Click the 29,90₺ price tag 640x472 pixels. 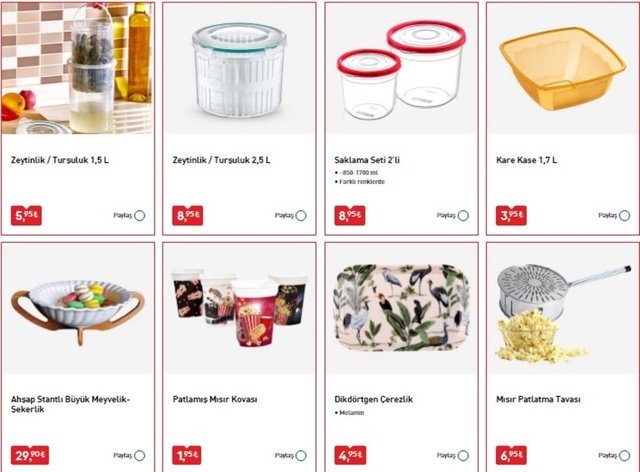coord(30,455)
